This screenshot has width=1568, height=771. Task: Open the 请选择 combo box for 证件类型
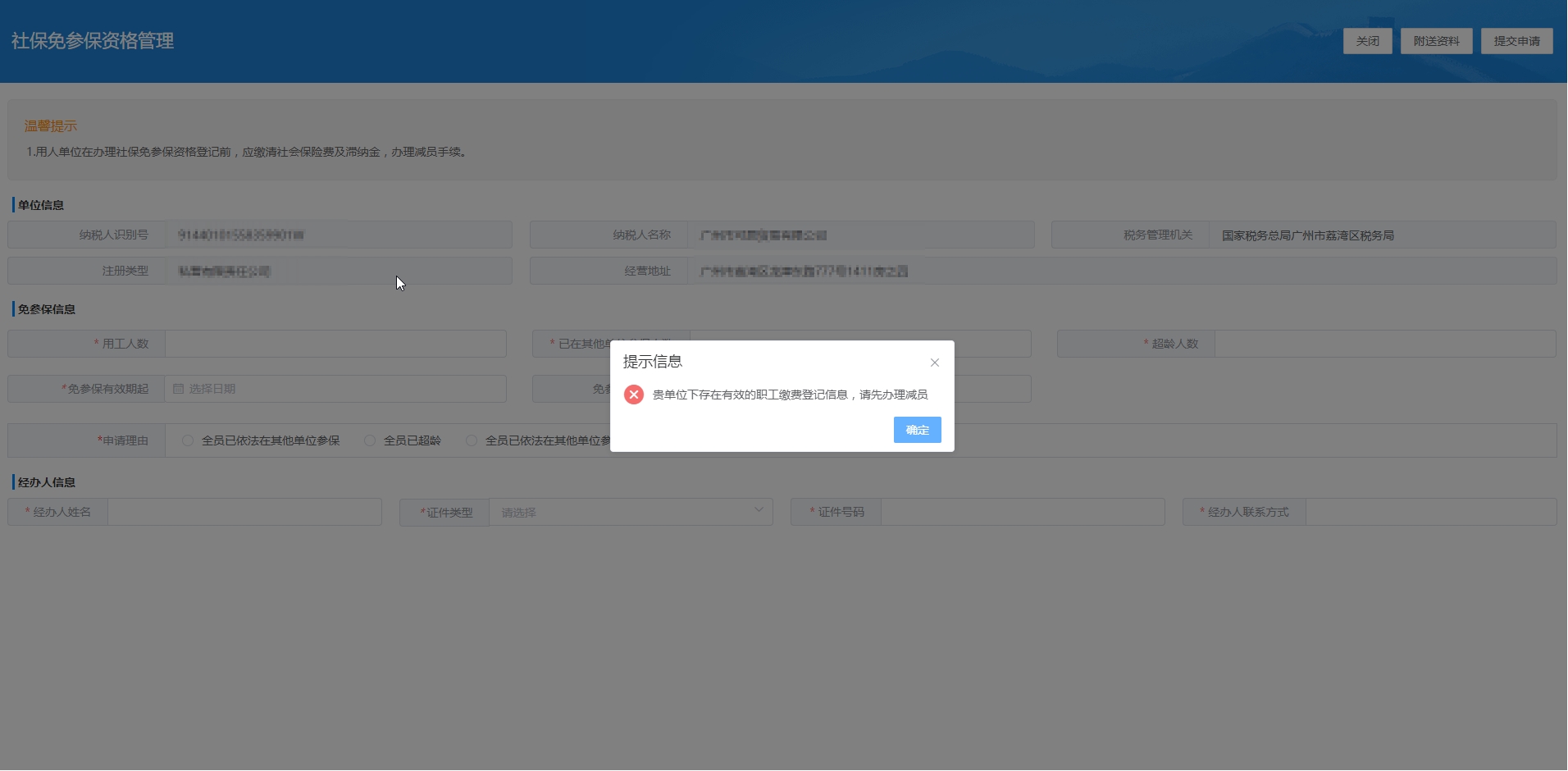(x=623, y=513)
